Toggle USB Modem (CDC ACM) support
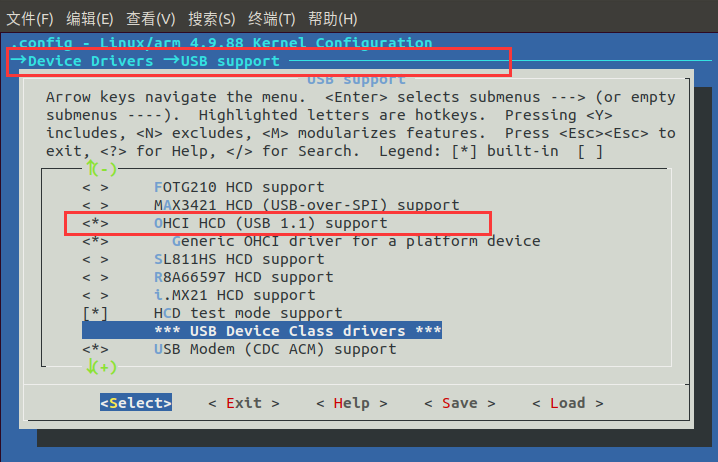The height and width of the screenshot is (462, 718). click(x=239, y=349)
